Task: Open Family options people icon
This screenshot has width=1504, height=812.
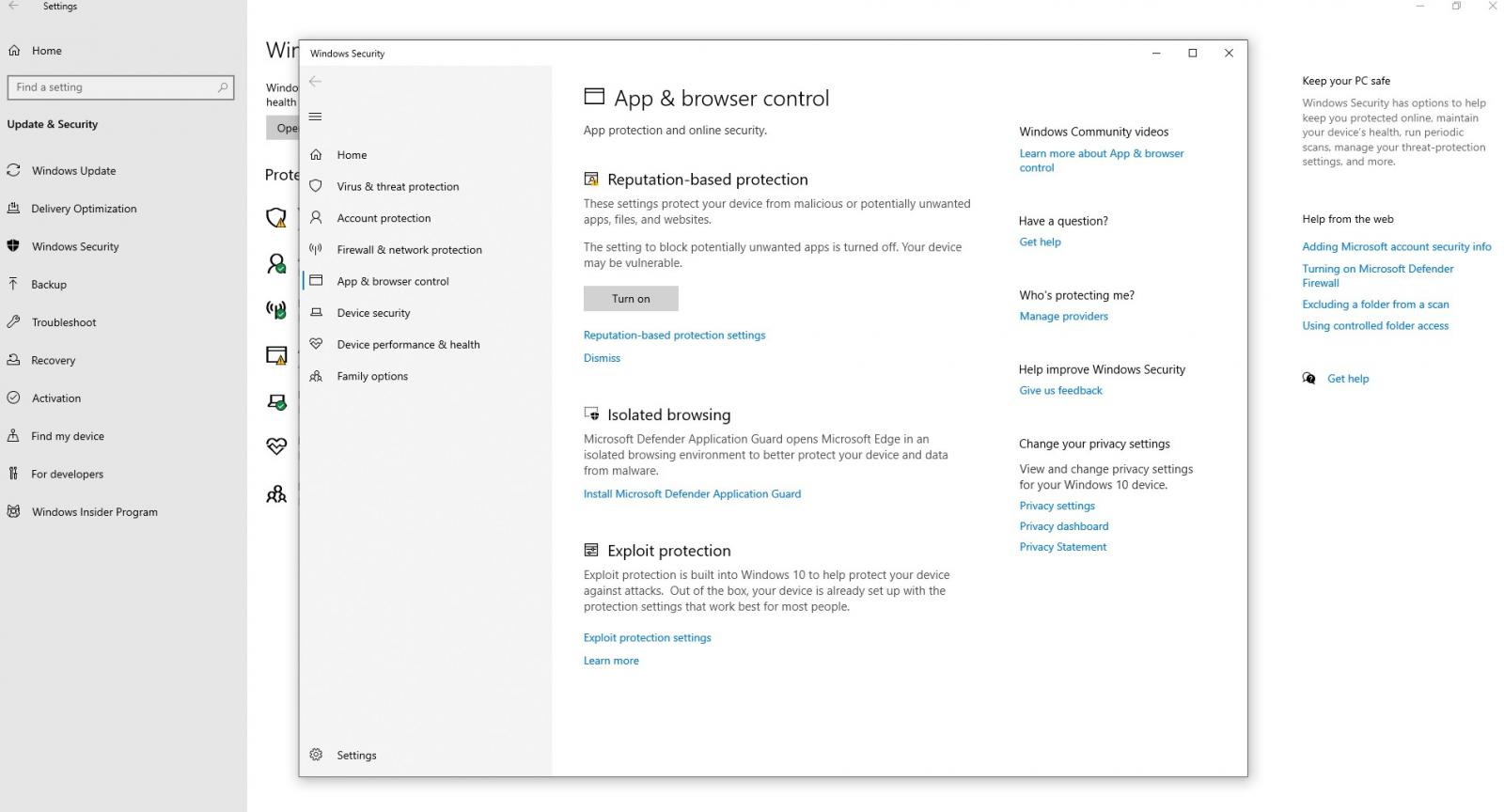Action: coord(316,376)
